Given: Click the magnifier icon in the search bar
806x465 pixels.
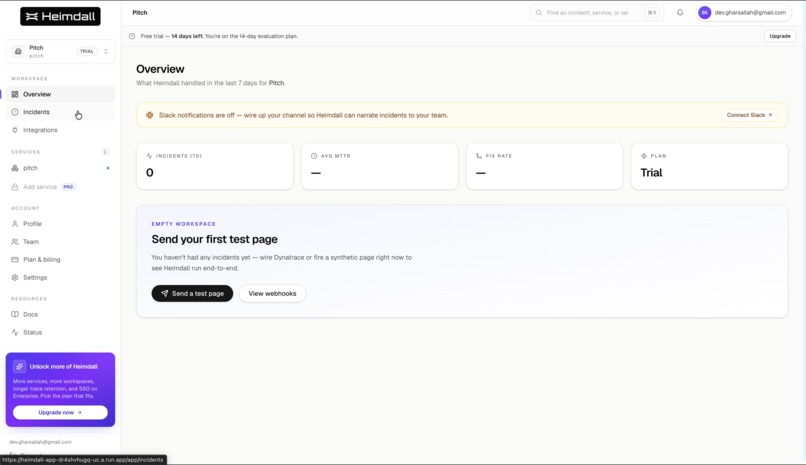Looking at the screenshot, I should (x=539, y=12).
